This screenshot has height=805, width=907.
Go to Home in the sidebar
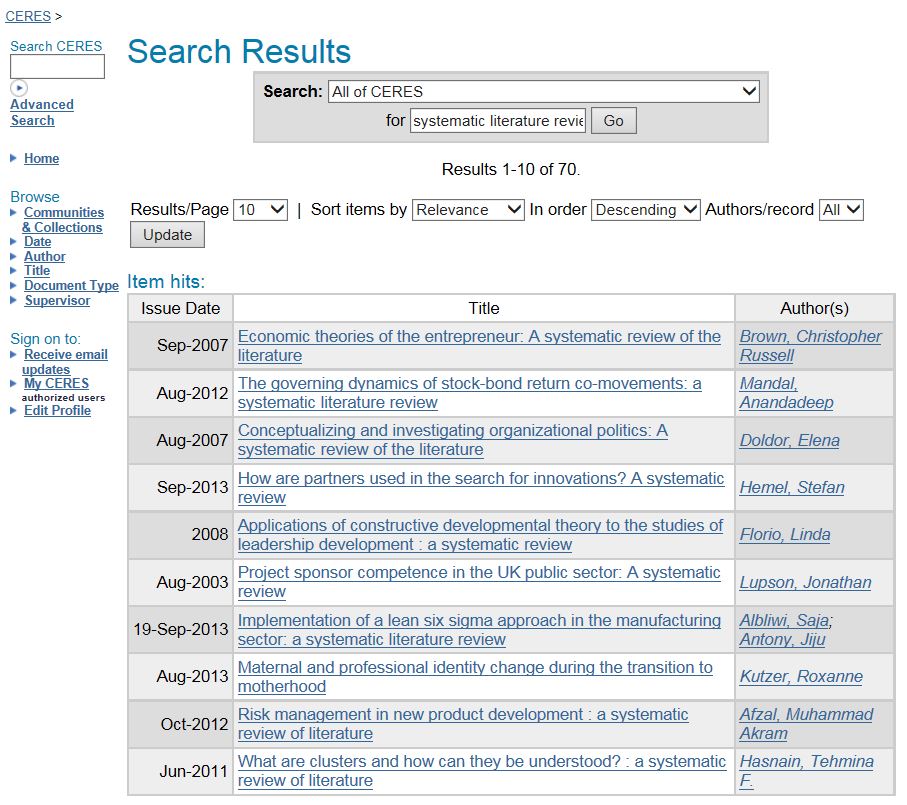pos(41,158)
